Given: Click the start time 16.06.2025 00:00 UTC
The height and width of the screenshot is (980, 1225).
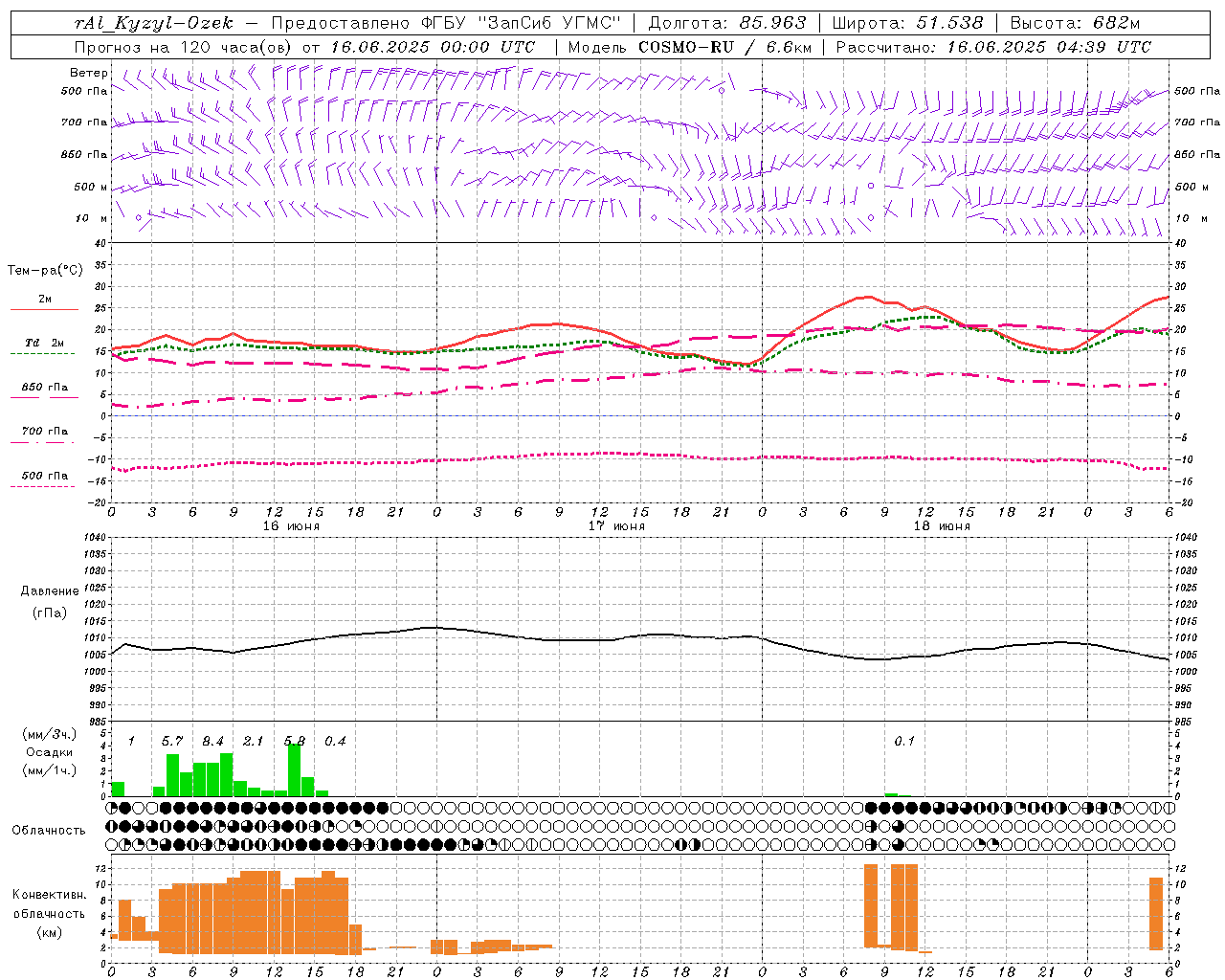Looking at the screenshot, I should [433, 47].
